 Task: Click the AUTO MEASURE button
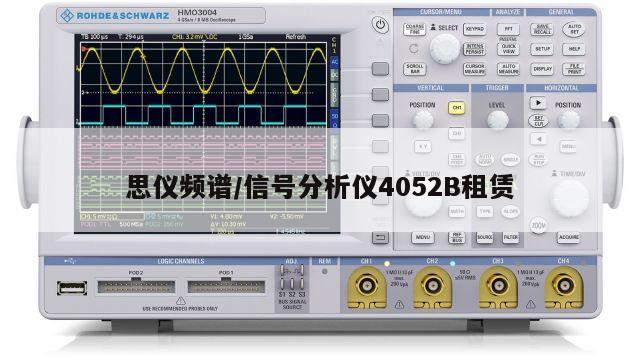pyautogui.click(x=509, y=69)
